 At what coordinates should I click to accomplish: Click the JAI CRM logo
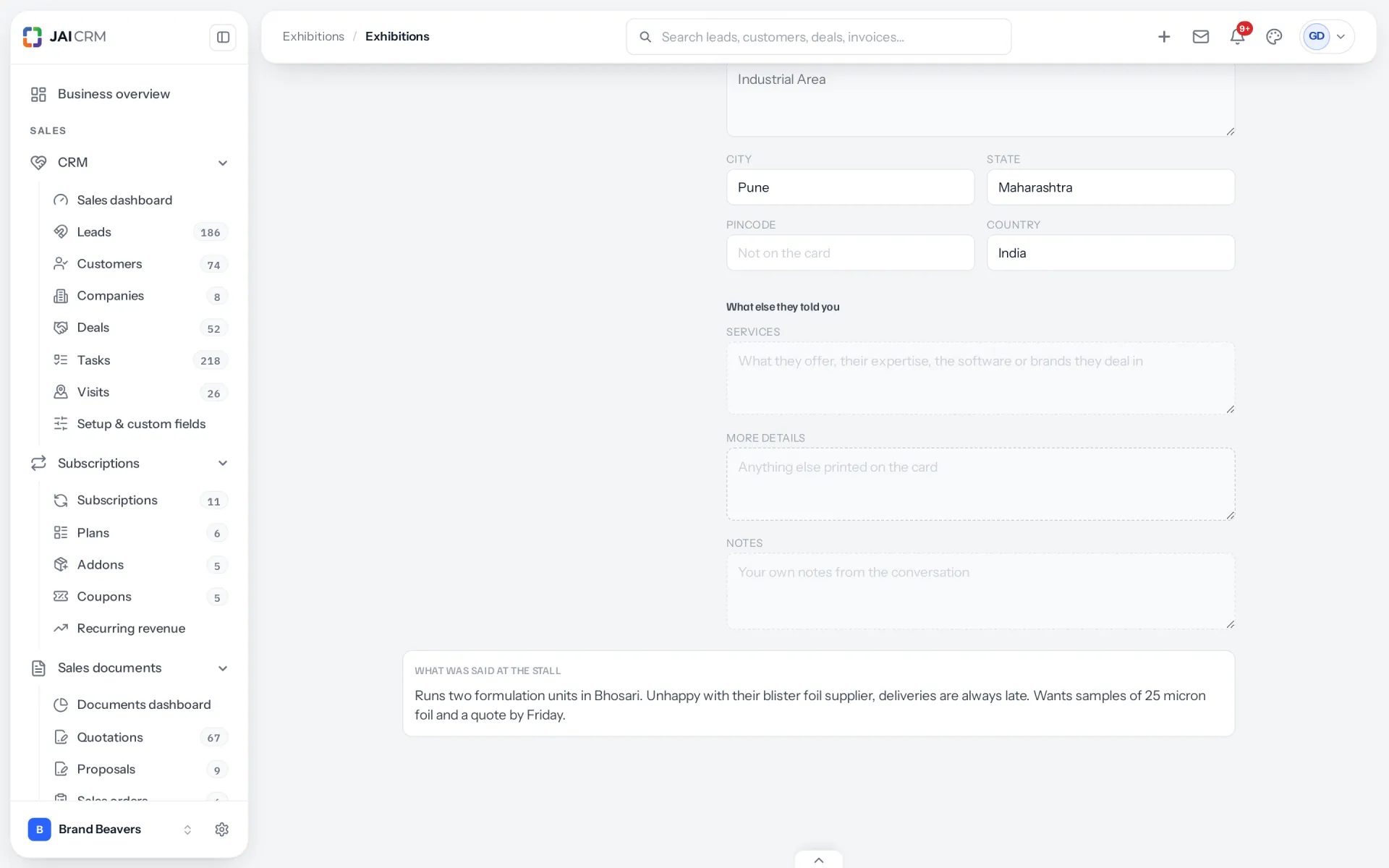pos(64,36)
